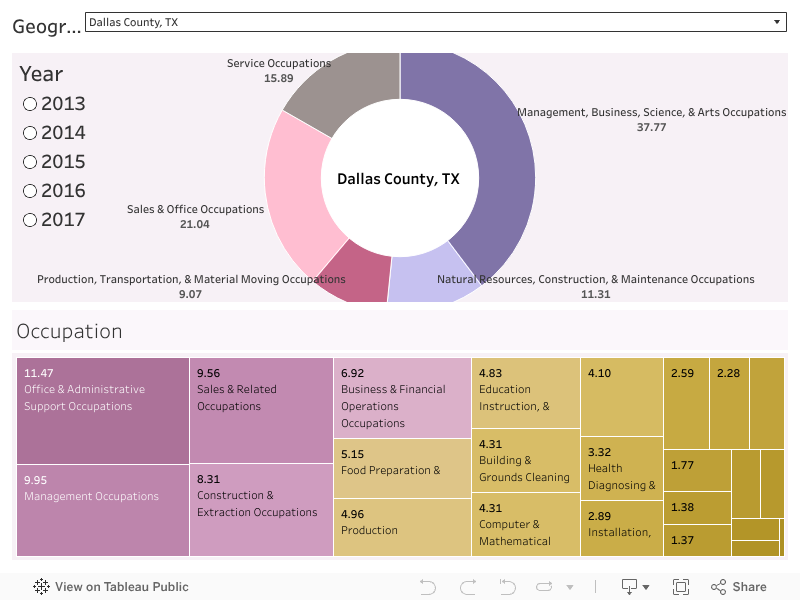The image size is (800, 600).
Task: Select the 2017 year option
Action: point(30,220)
